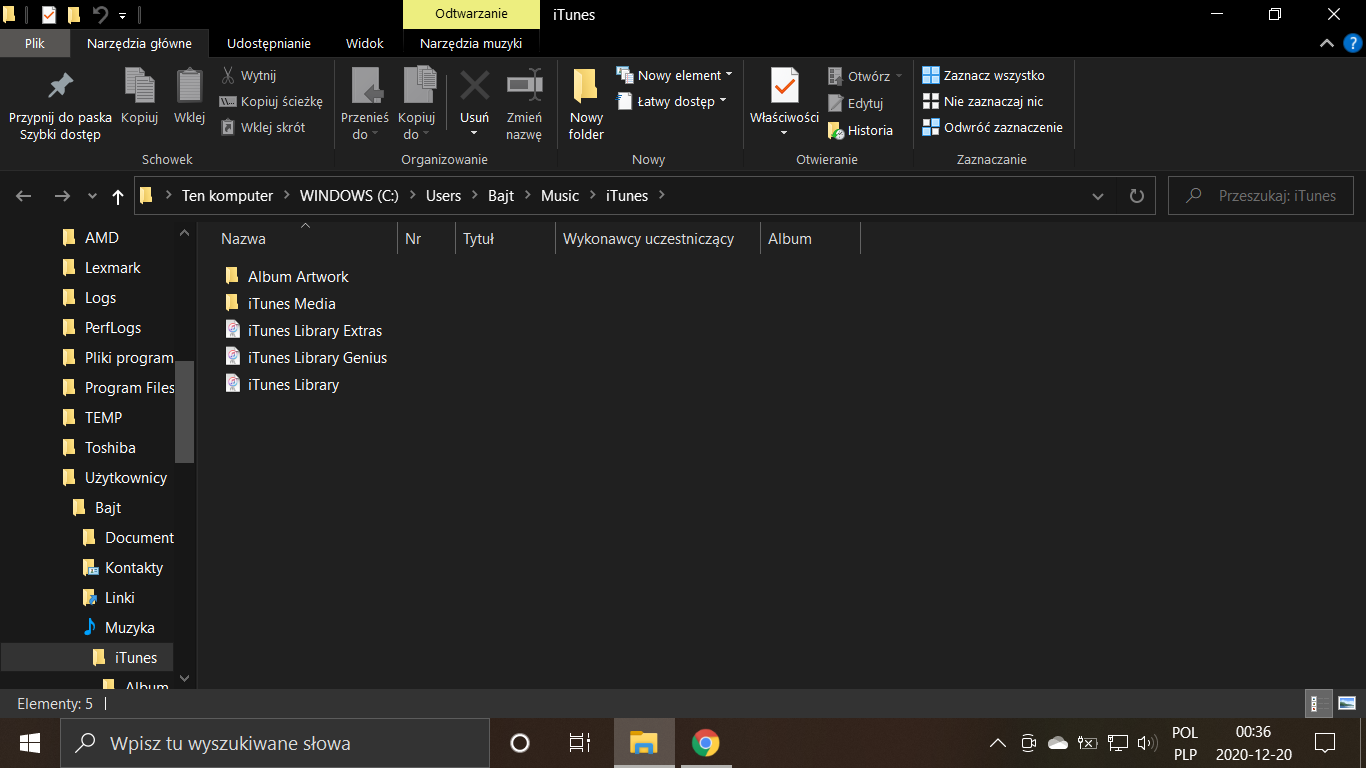Open Quick Access Toolbar customize dropdown

click(122, 15)
